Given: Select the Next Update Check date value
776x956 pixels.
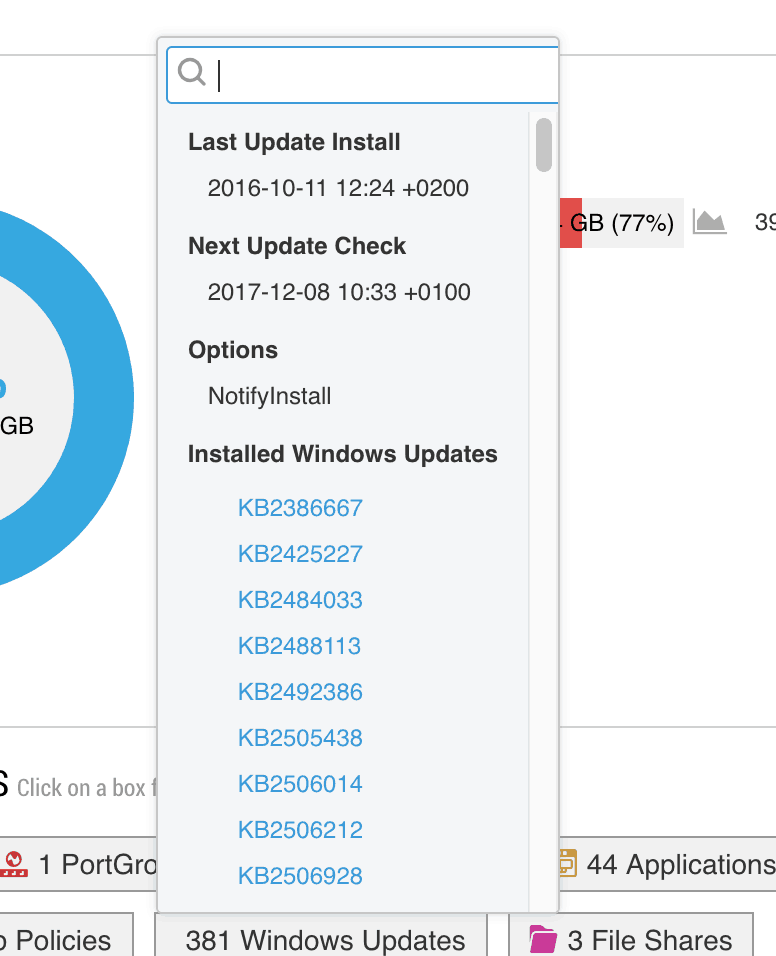Looking at the screenshot, I should 339,292.
